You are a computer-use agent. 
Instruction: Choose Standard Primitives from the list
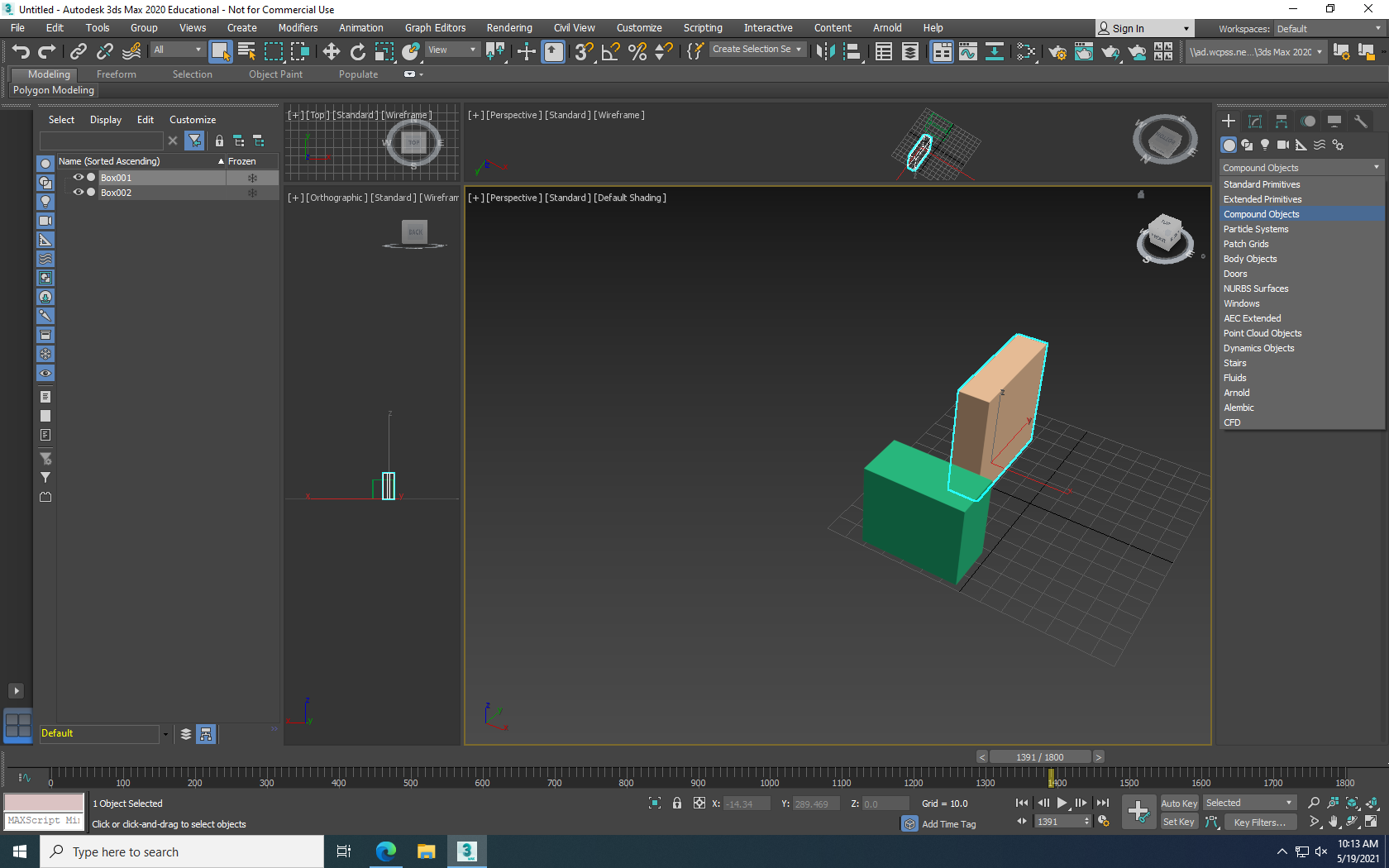pyautogui.click(x=1262, y=184)
